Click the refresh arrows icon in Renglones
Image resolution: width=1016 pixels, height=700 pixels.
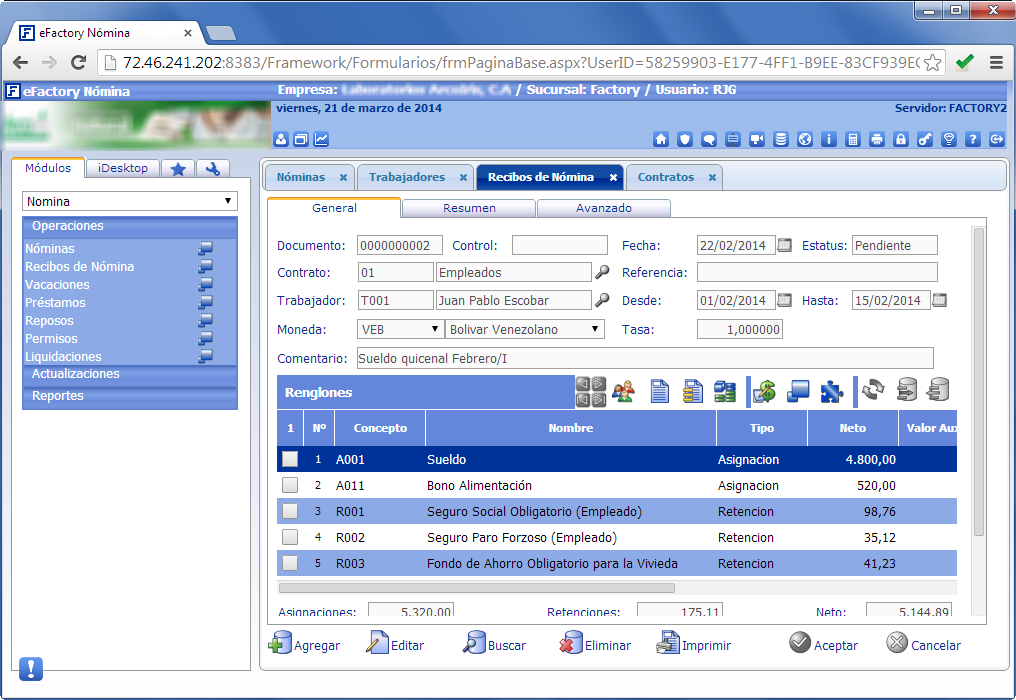[x=873, y=390]
